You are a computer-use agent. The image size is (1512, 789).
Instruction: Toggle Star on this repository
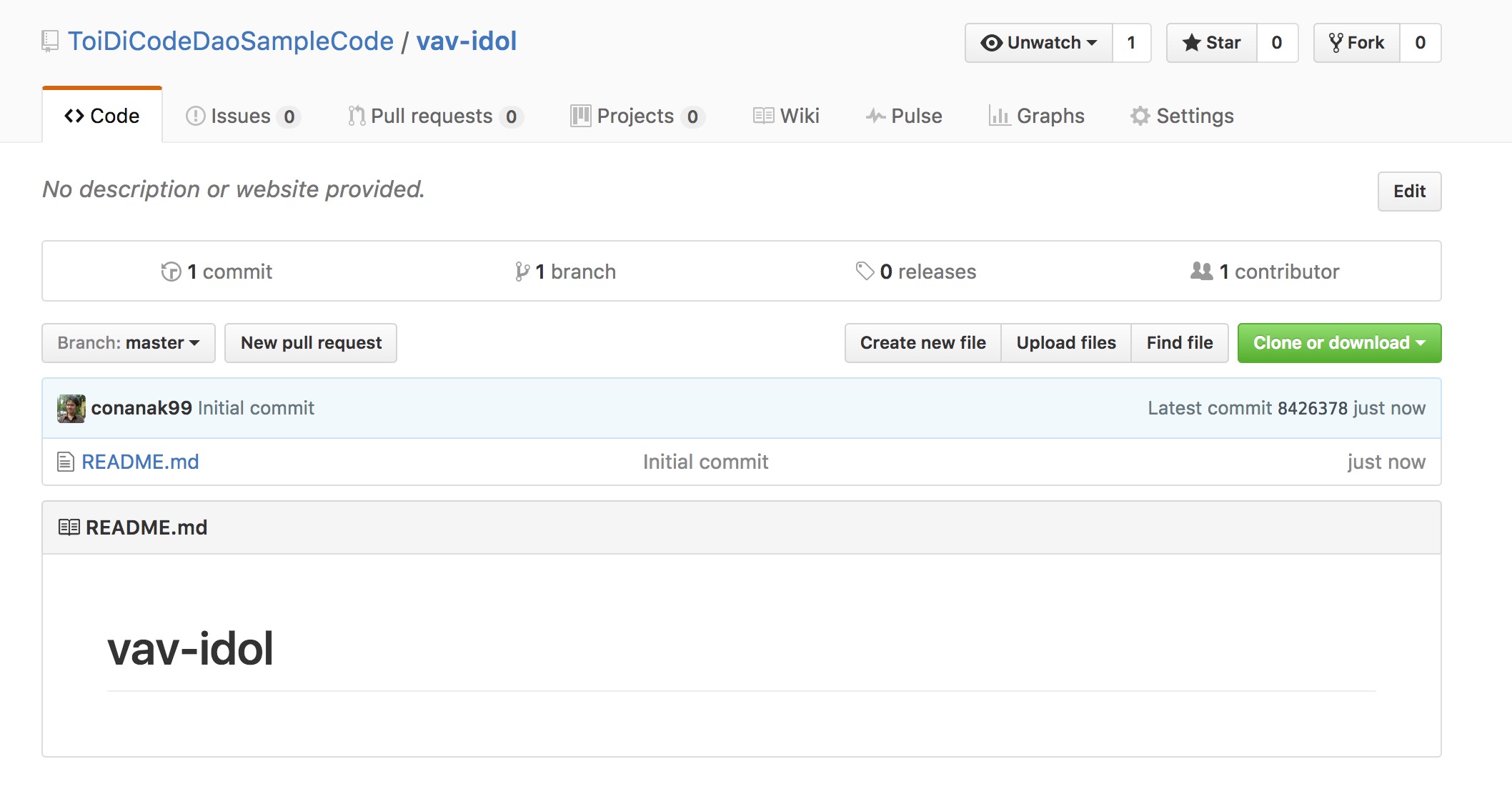(x=1212, y=43)
